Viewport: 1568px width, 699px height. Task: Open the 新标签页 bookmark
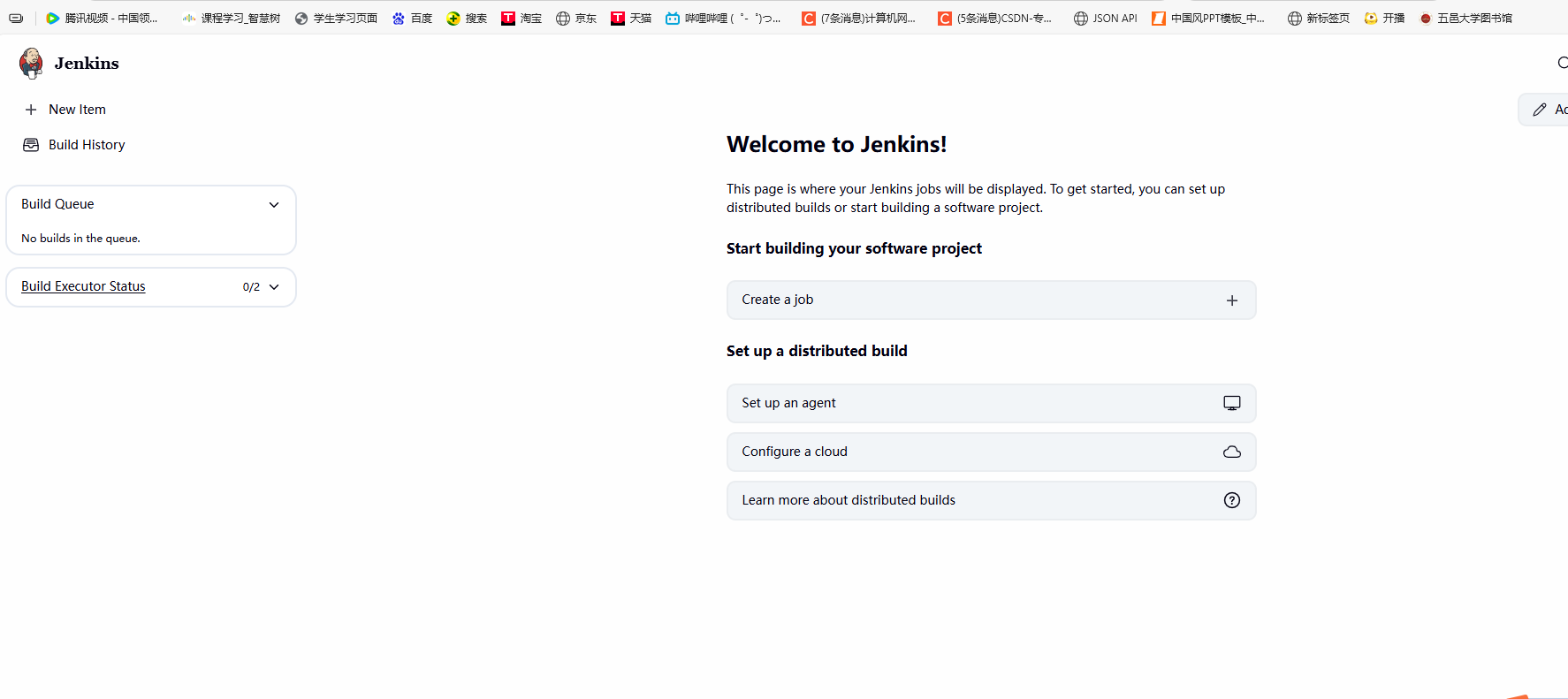(1319, 18)
